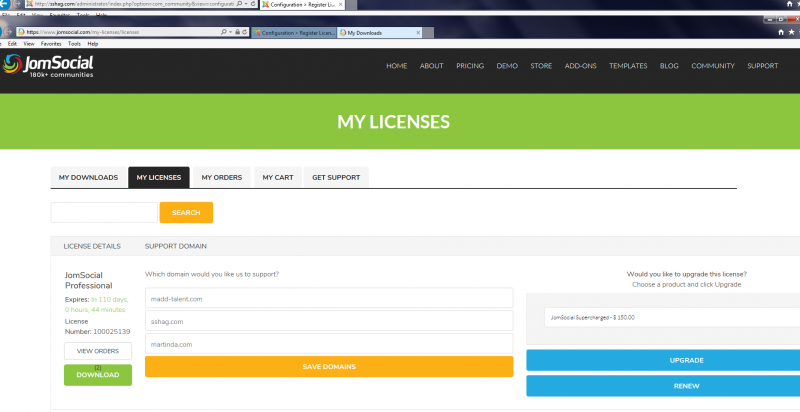Open the Help menu
The image size is (800, 412).
93,44
